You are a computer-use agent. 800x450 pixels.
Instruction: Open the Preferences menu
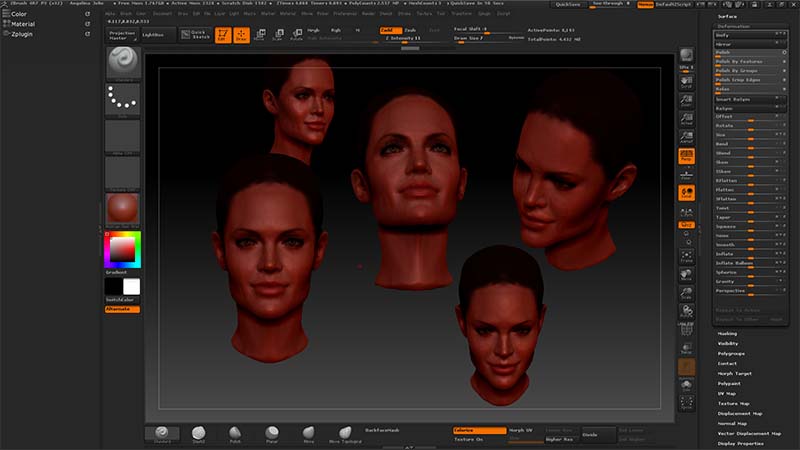click(345, 13)
